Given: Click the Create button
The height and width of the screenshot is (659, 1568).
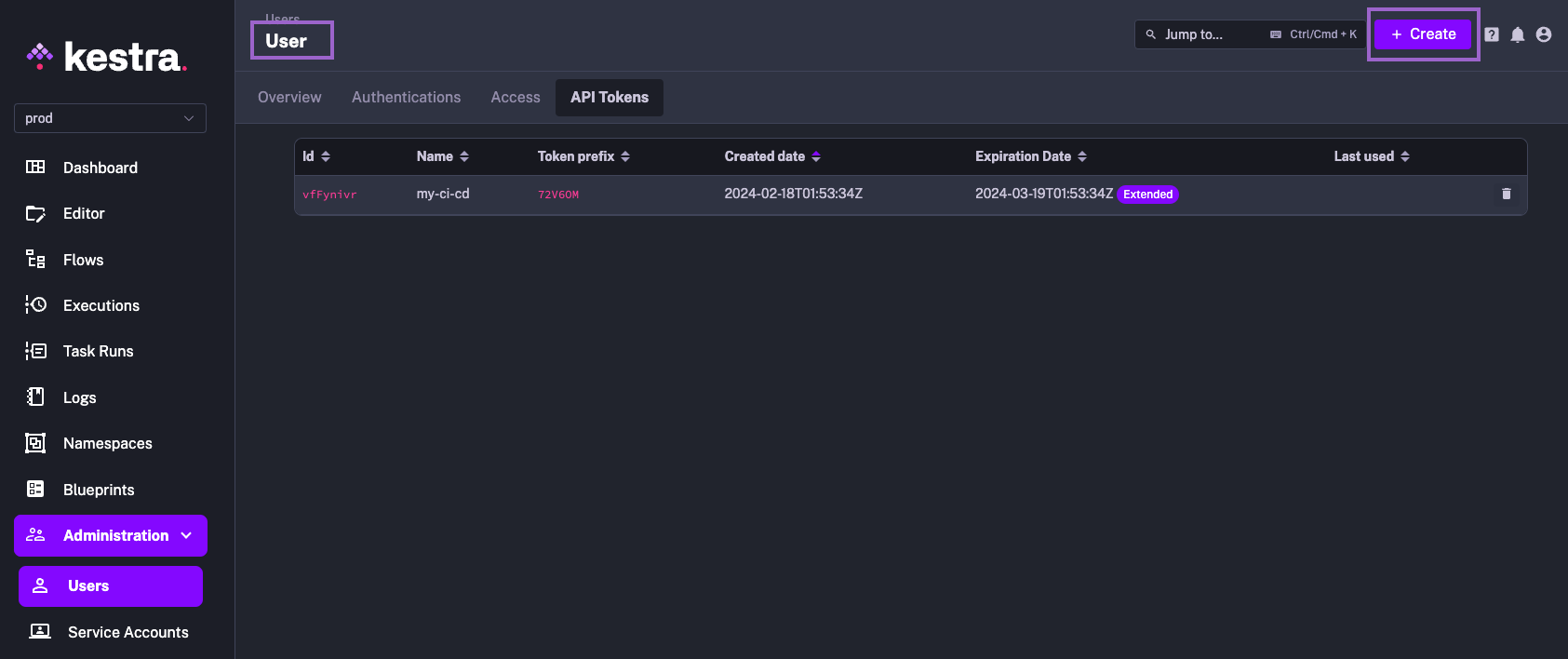Looking at the screenshot, I should tap(1423, 34).
